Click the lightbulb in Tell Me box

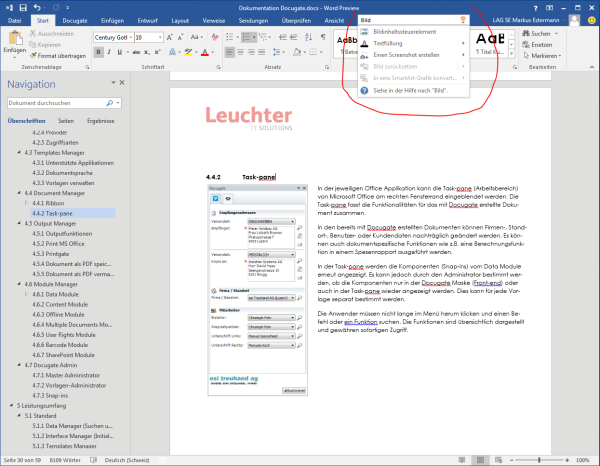click(463, 20)
